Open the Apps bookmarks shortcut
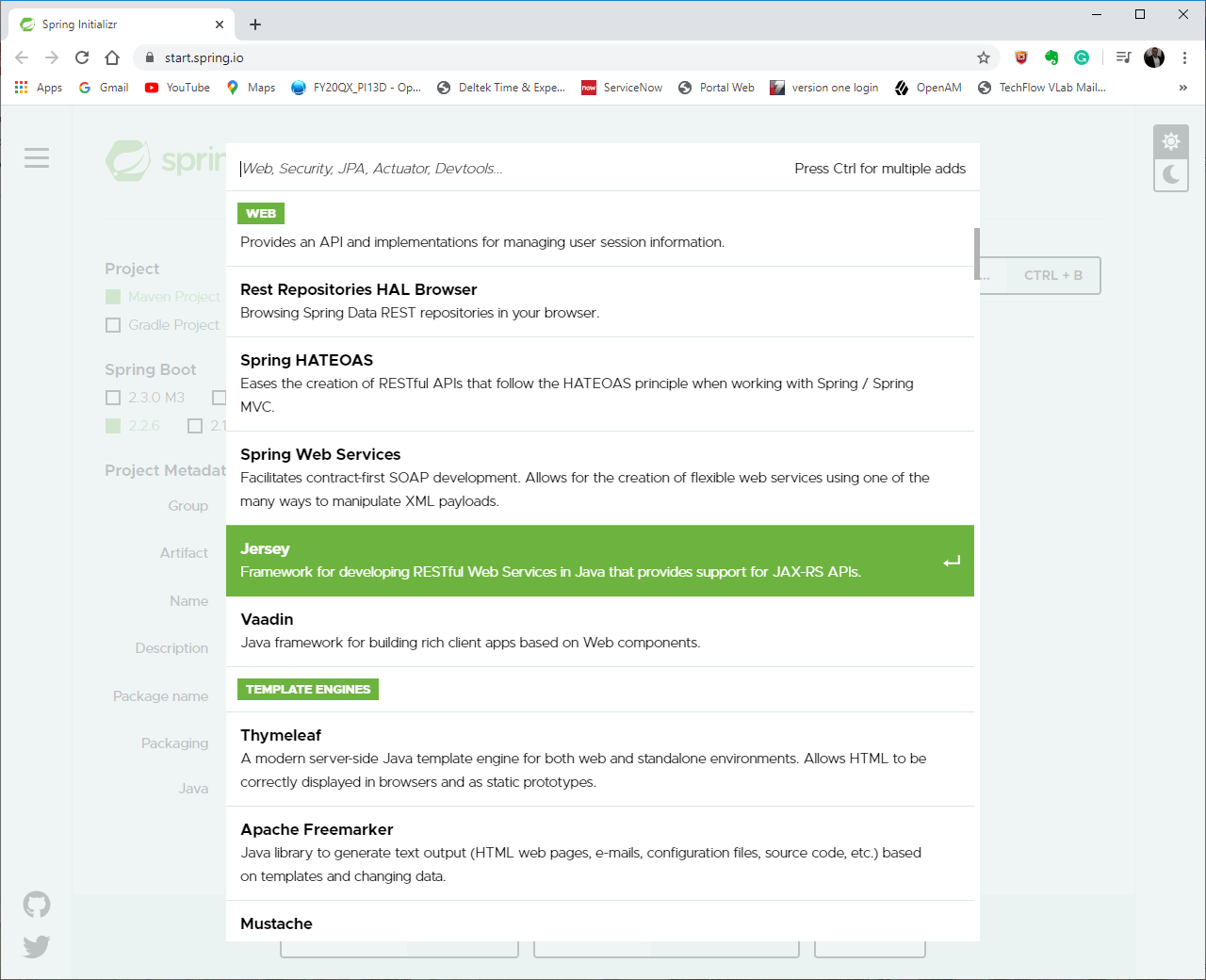This screenshot has height=980, width=1206. [x=39, y=88]
